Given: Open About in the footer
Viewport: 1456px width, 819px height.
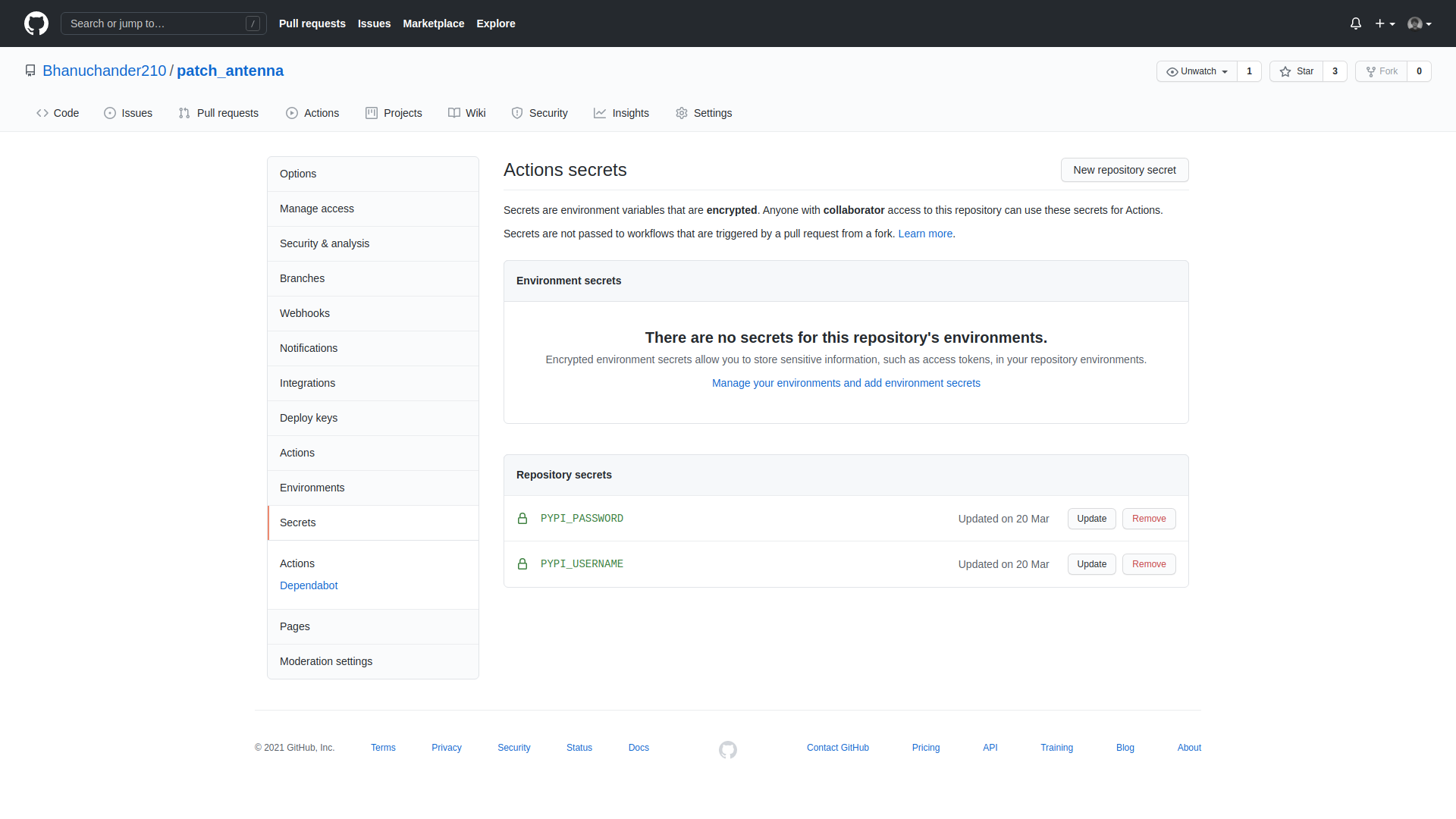Looking at the screenshot, I should (1189, 748).
